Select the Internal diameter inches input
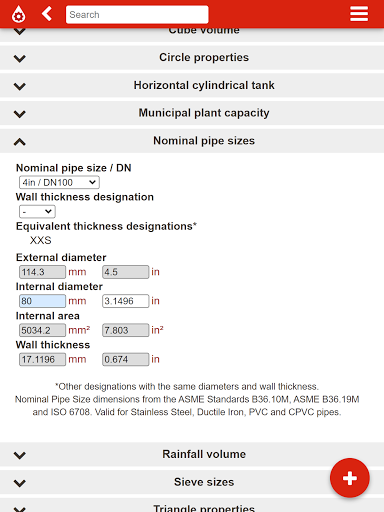 coord(125,301)
